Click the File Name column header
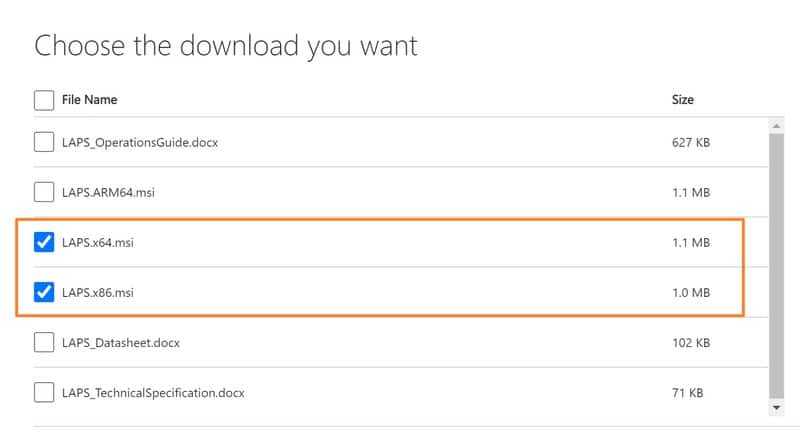This screenshot has width=800, height=446. pyautogui.click(x=89, y=100)
